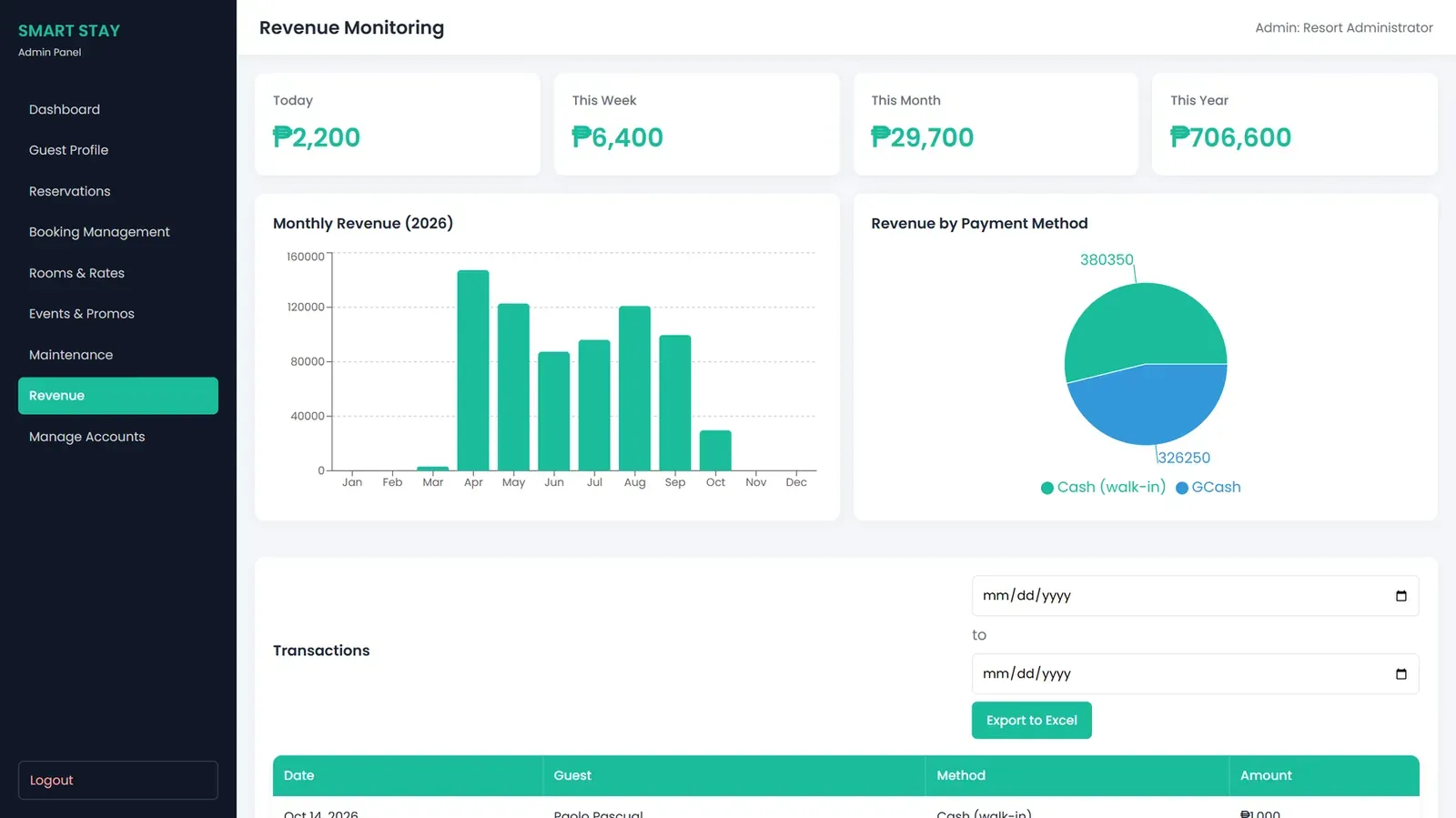Click the May revenue bar
Screen dimensions: 1456x818
[513, 387]
